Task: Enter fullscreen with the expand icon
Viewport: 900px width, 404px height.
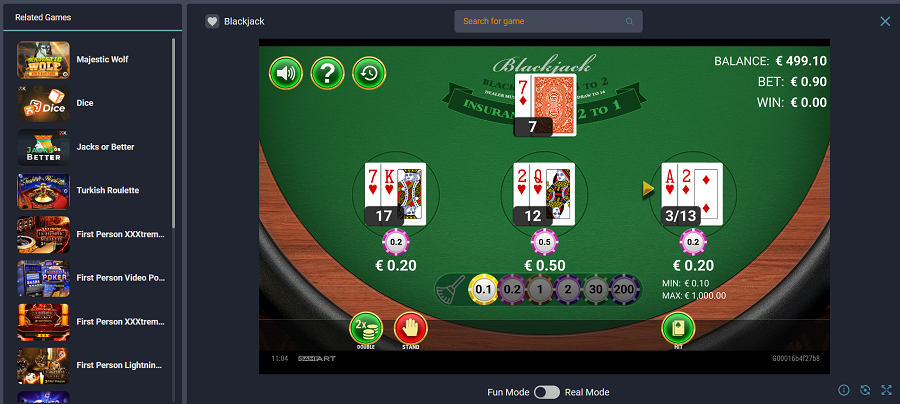Action: 886,390
